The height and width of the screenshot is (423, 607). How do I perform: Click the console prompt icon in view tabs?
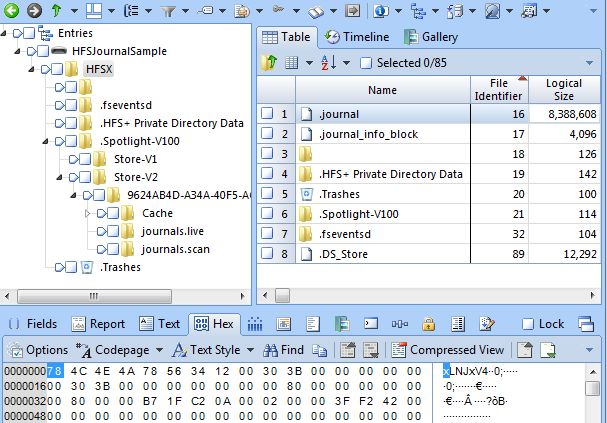point(371,323)
